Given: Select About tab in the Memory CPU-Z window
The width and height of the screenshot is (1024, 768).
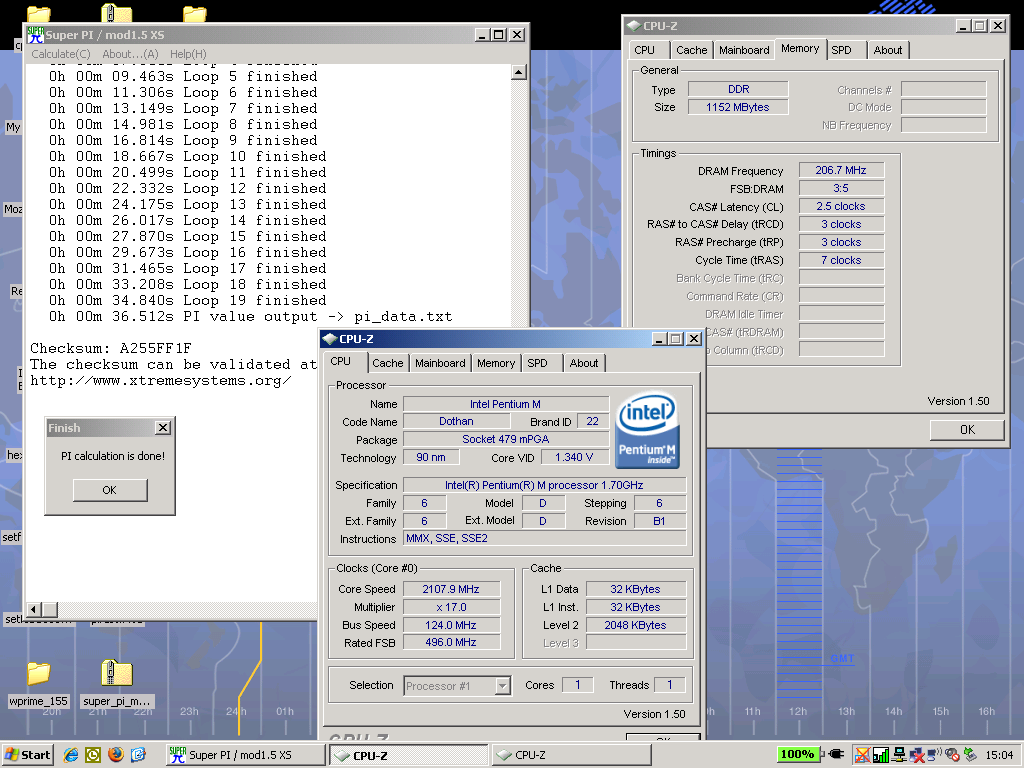Looking at the screenshot, I should 888,50.
